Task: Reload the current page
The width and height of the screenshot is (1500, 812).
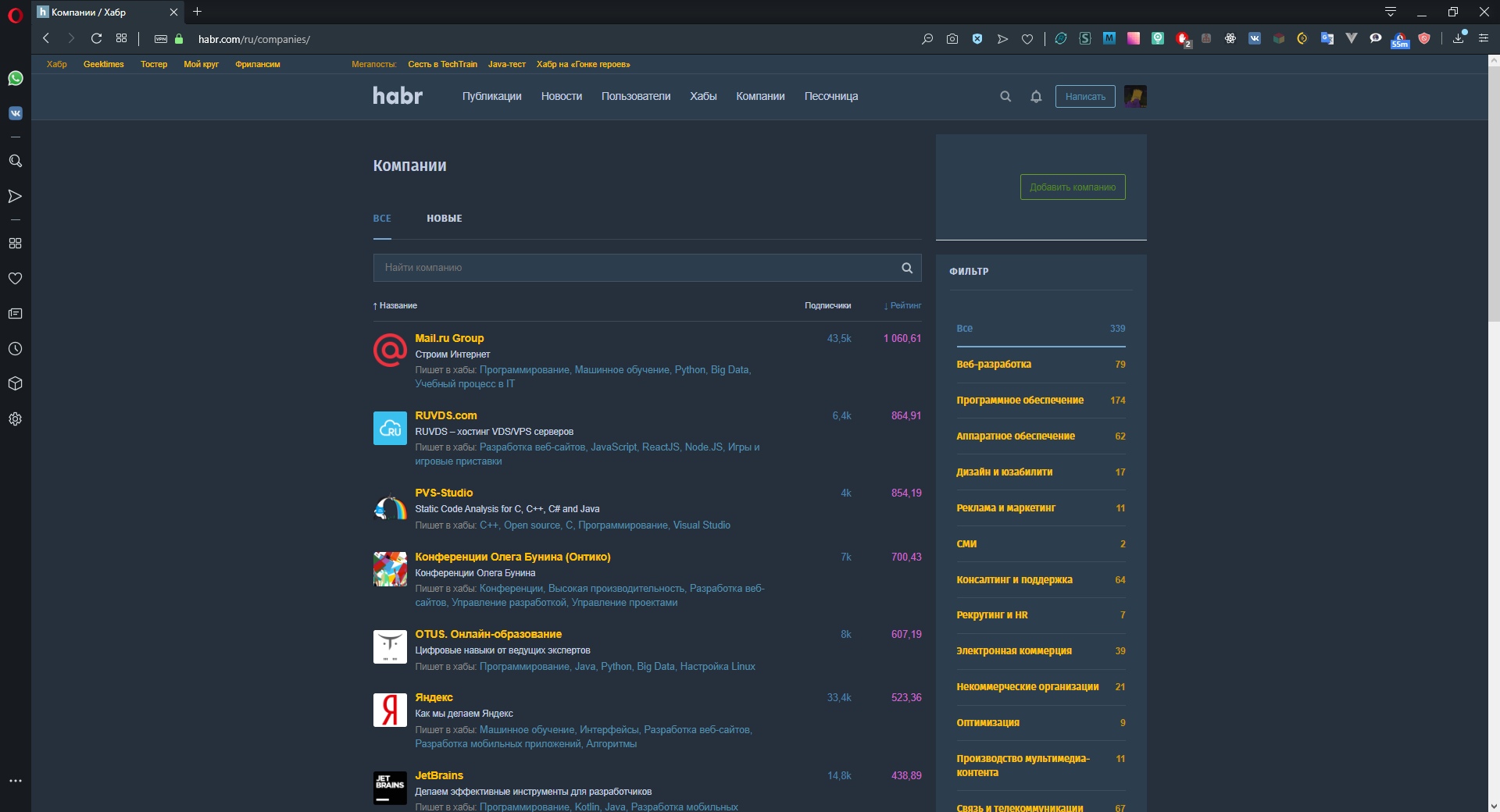Action: point(96,38)
